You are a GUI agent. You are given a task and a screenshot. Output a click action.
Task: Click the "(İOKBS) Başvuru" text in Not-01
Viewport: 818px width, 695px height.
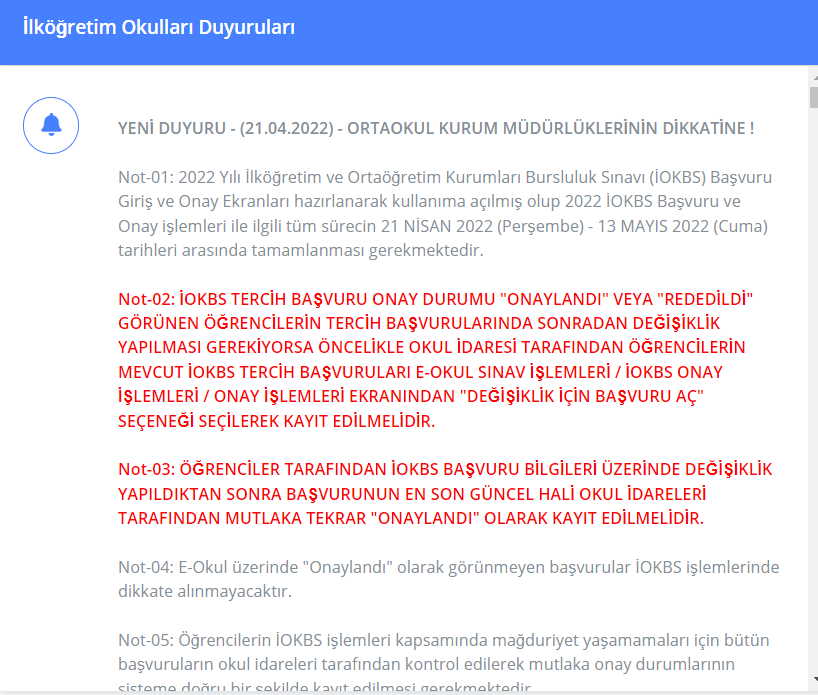click(x=708, y=178)
